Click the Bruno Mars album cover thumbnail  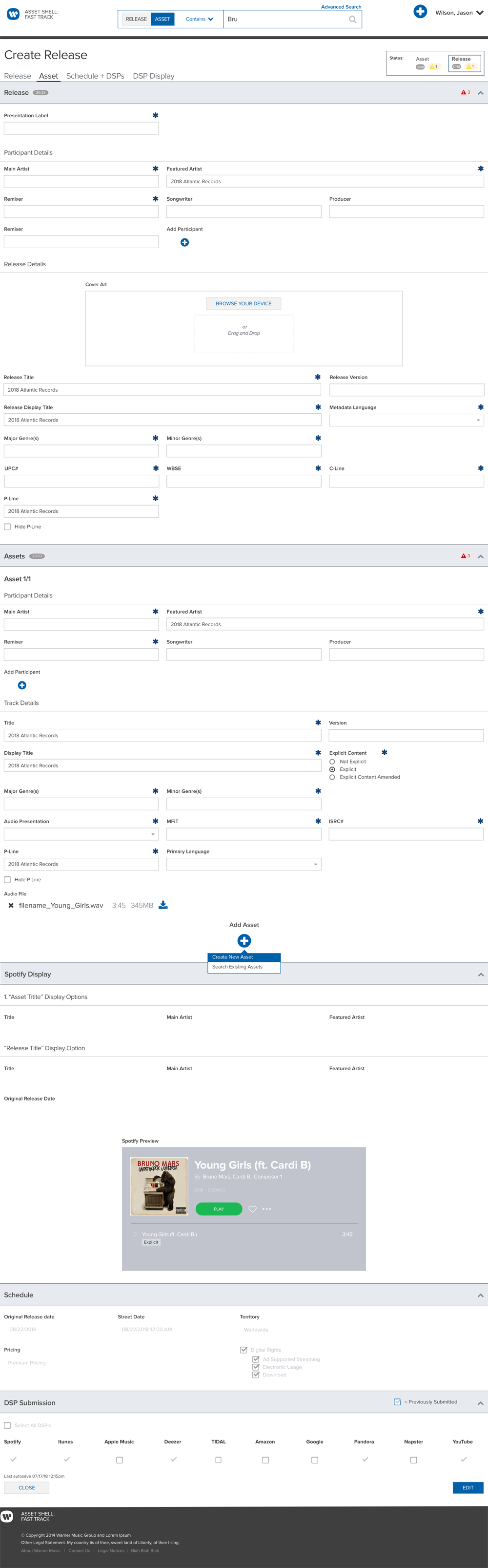tap(160, 1187)
